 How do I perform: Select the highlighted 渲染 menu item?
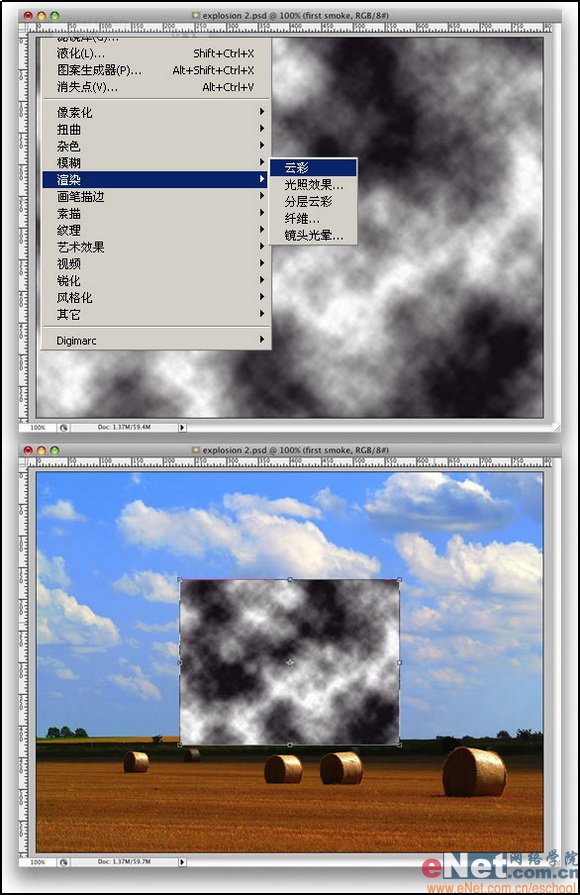156,180
